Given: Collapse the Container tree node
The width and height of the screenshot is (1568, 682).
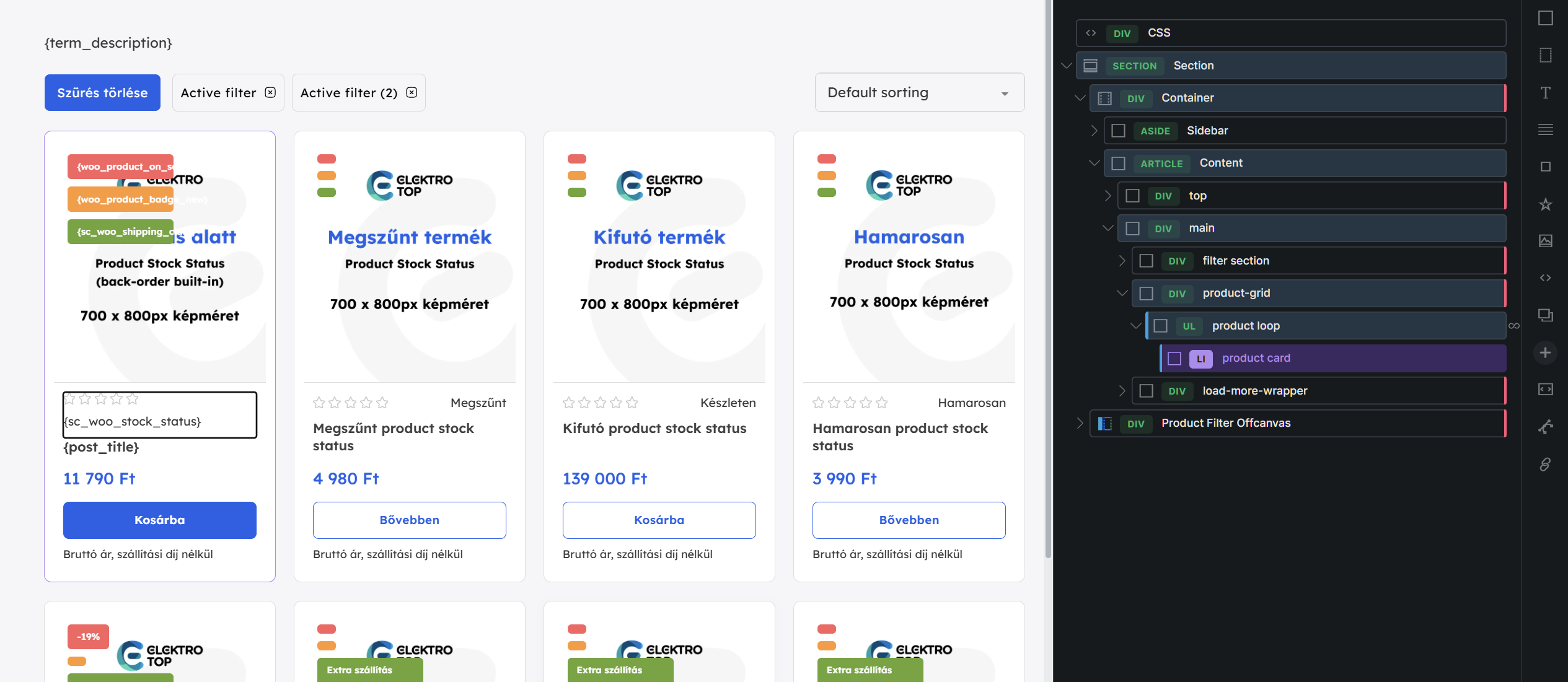Looking at the screenshot, I should tap(1080, 98).
